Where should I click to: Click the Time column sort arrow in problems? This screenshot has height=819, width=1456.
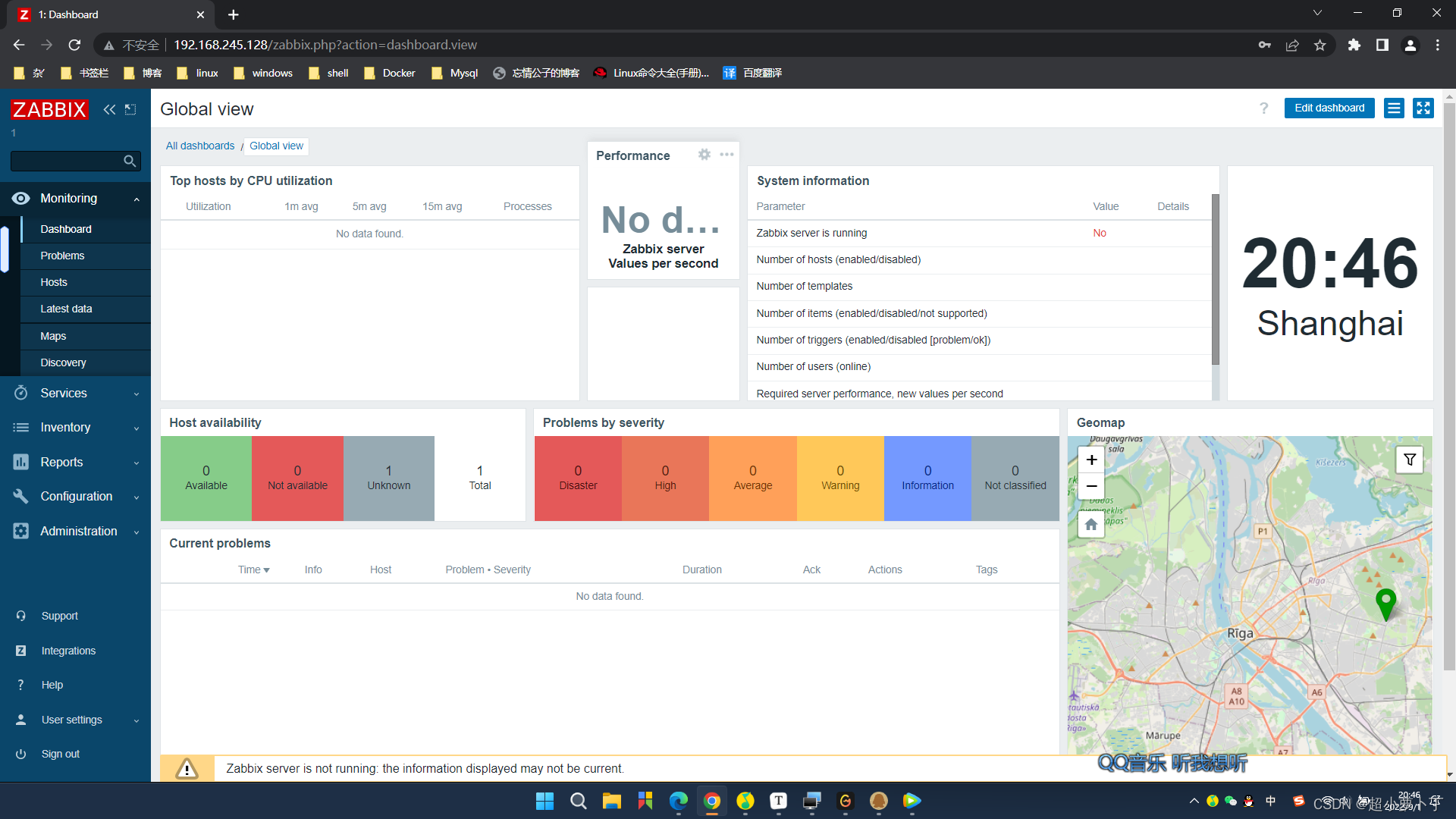click(x=265, y=568)
